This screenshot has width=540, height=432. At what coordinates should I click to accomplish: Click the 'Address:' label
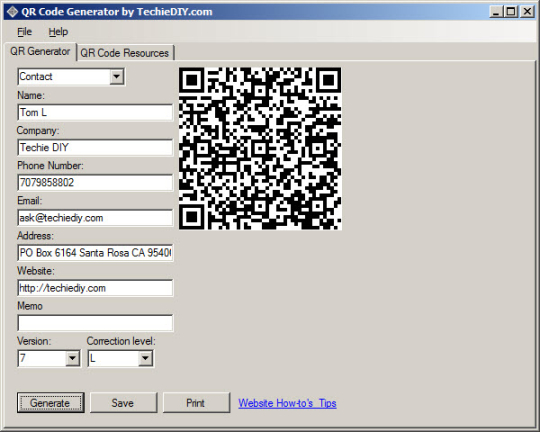point(35,236)
